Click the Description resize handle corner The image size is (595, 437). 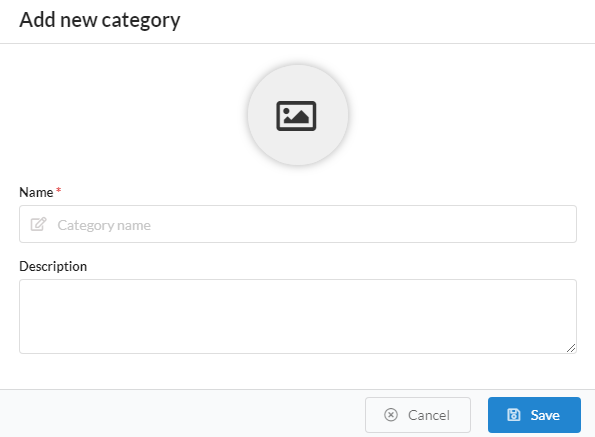[x=571, y=348]
